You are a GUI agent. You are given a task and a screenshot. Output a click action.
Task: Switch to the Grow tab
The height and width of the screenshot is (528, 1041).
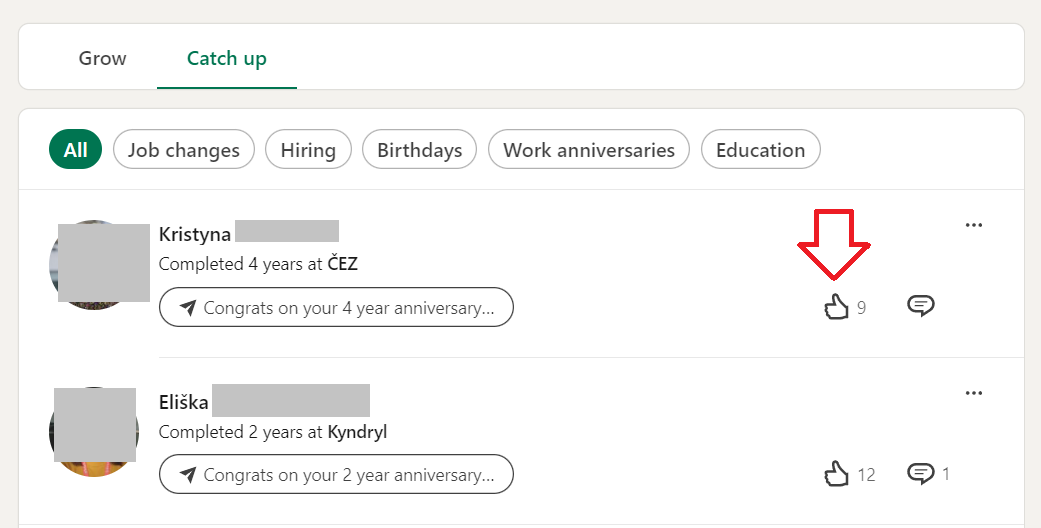point(102,58)
